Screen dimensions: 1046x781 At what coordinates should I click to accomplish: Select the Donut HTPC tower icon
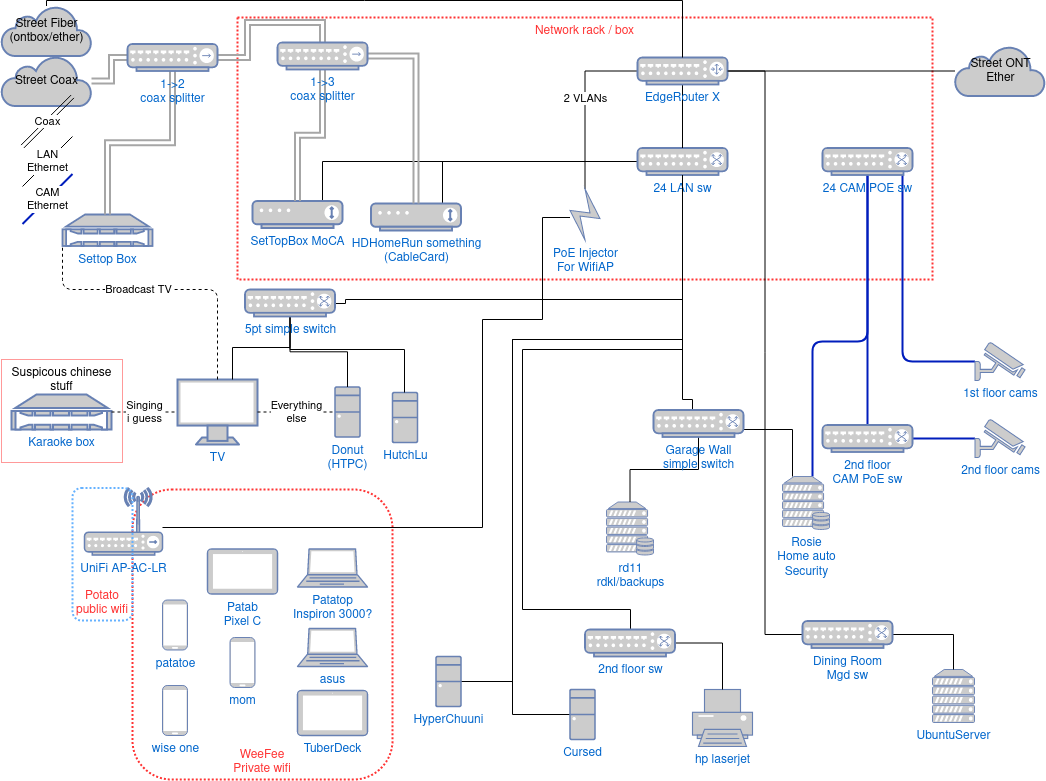(x=348, y=412)
